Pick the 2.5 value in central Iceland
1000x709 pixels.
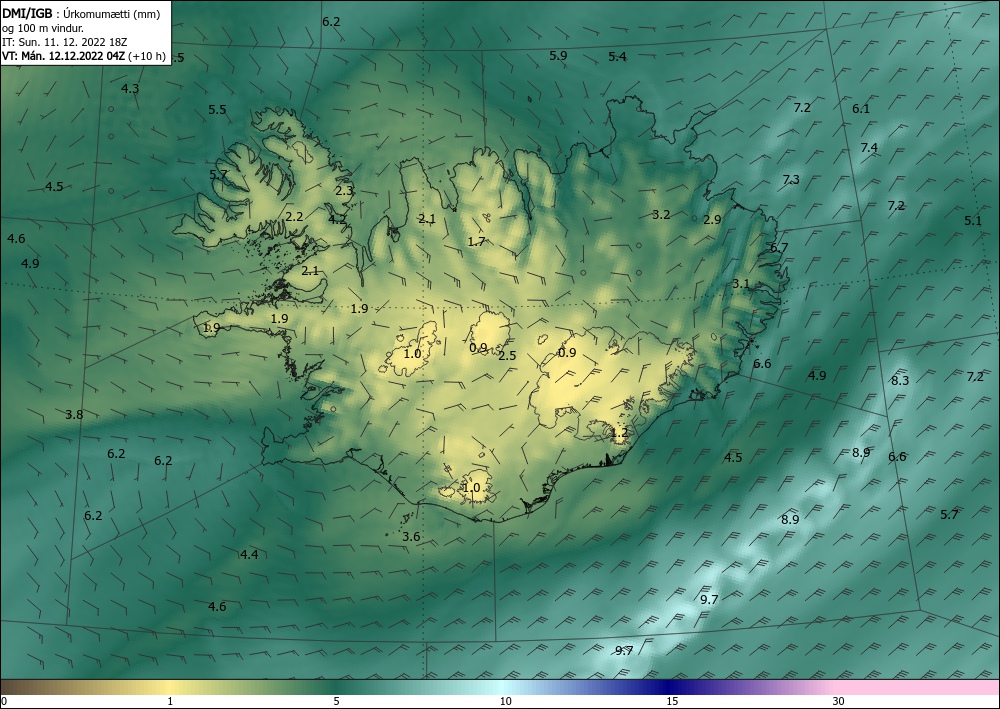click(x=507, y=356)
